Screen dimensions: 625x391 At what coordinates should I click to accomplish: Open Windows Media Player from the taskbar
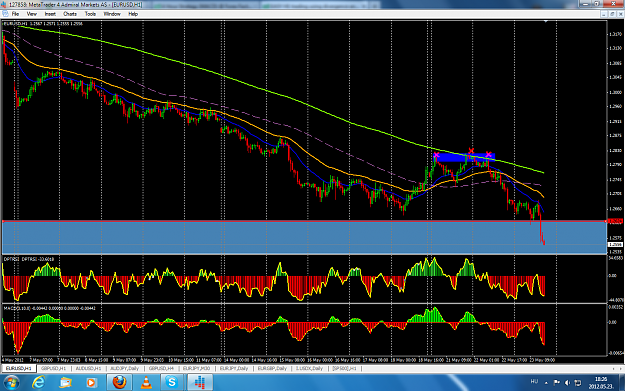click(x=91, y=383)
